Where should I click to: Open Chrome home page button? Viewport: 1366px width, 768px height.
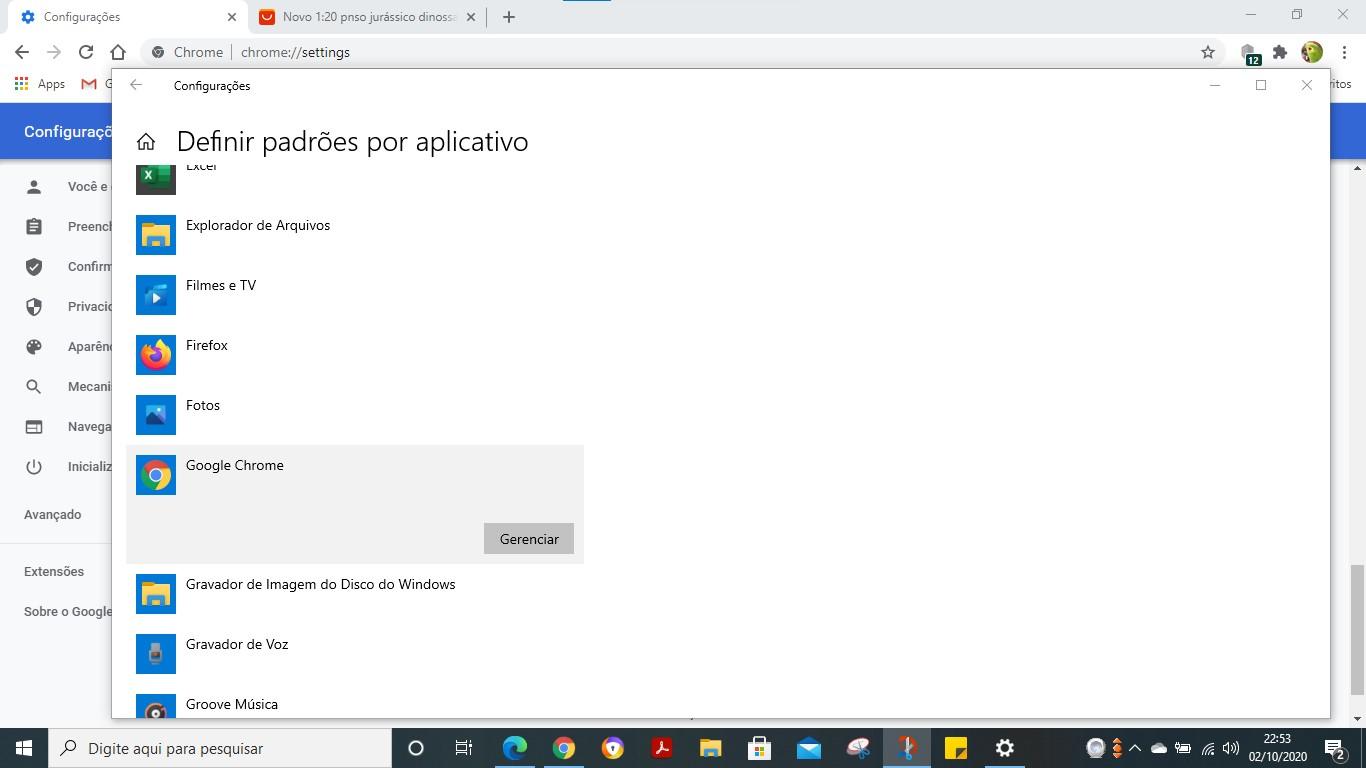click(x=118, y=52)
